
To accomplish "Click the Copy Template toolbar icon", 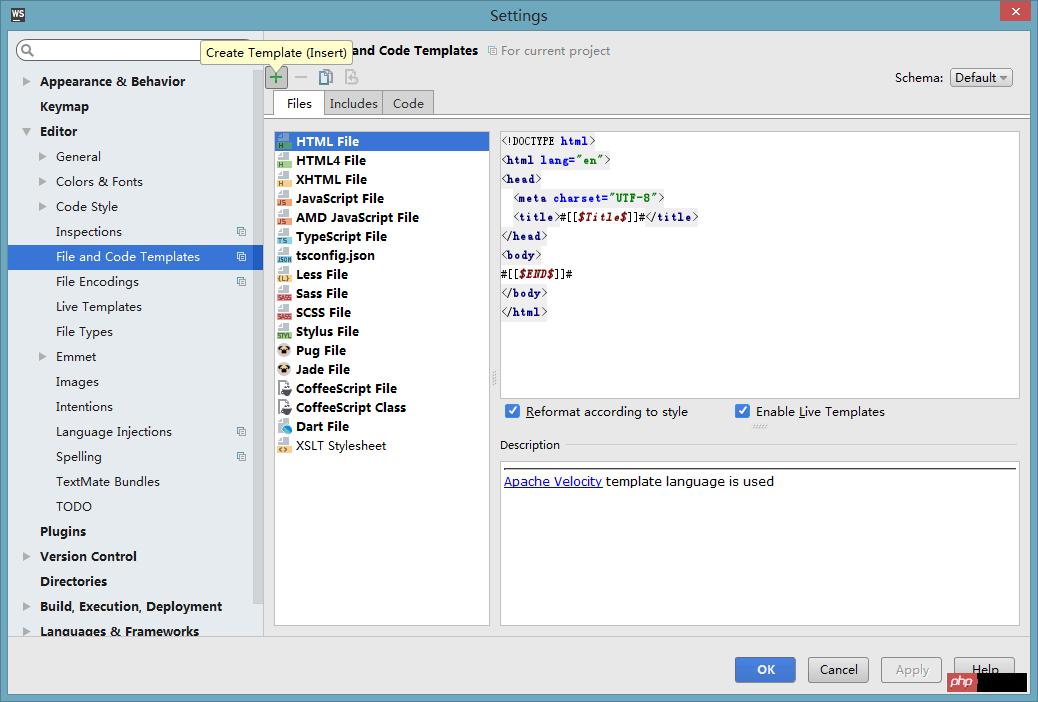I will (326, 78).
